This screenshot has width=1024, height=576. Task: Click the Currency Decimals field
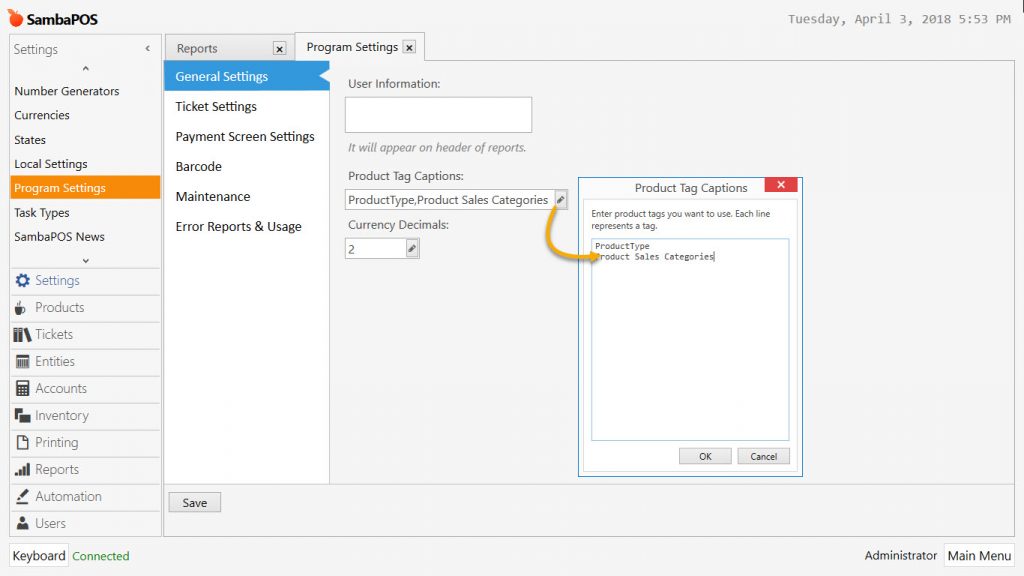376,248
